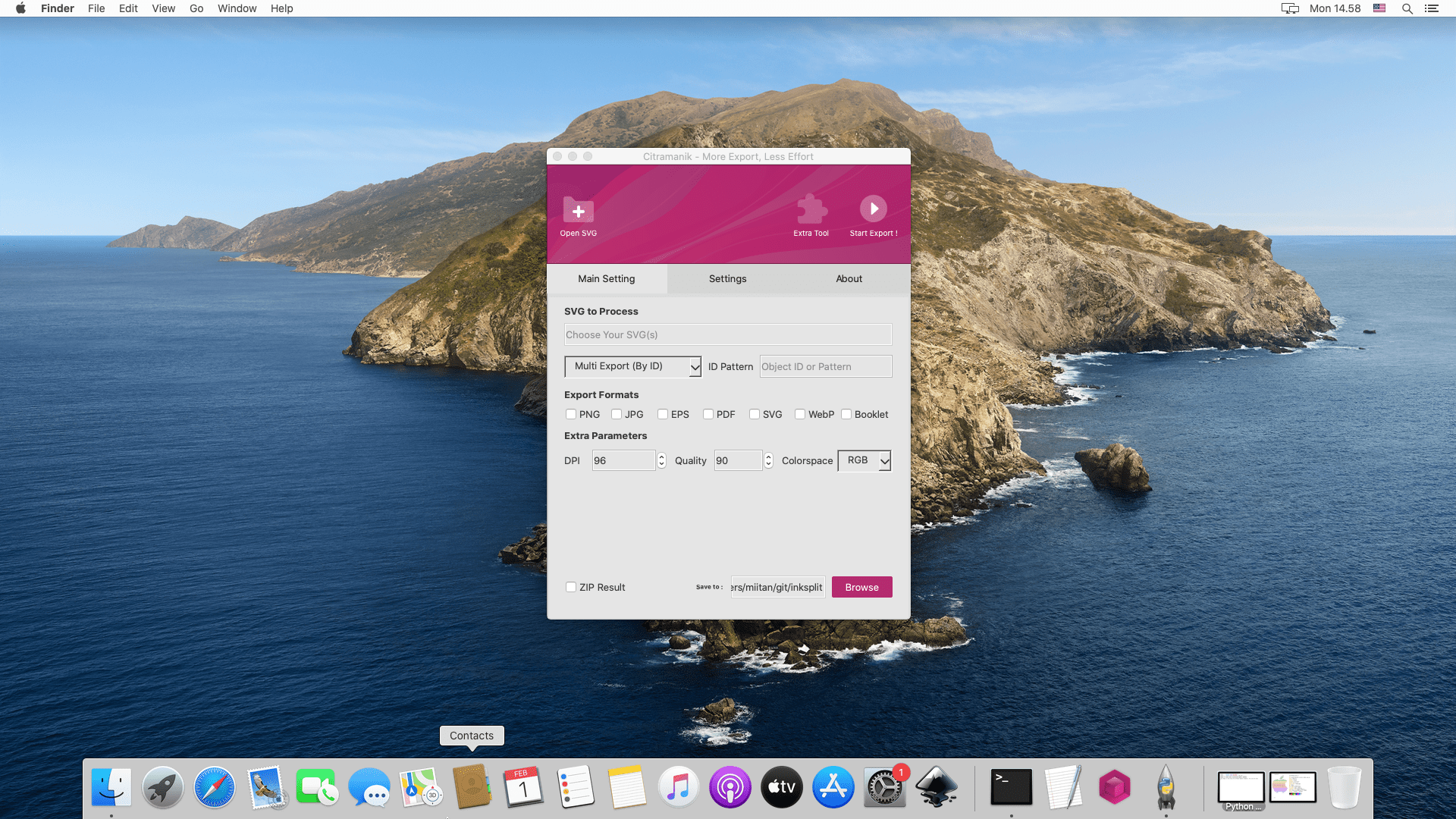Image resolution: width=1456 pixels, height=819 pixels.
Task: Open Terminal from the dock
Action: point(1011,787)
